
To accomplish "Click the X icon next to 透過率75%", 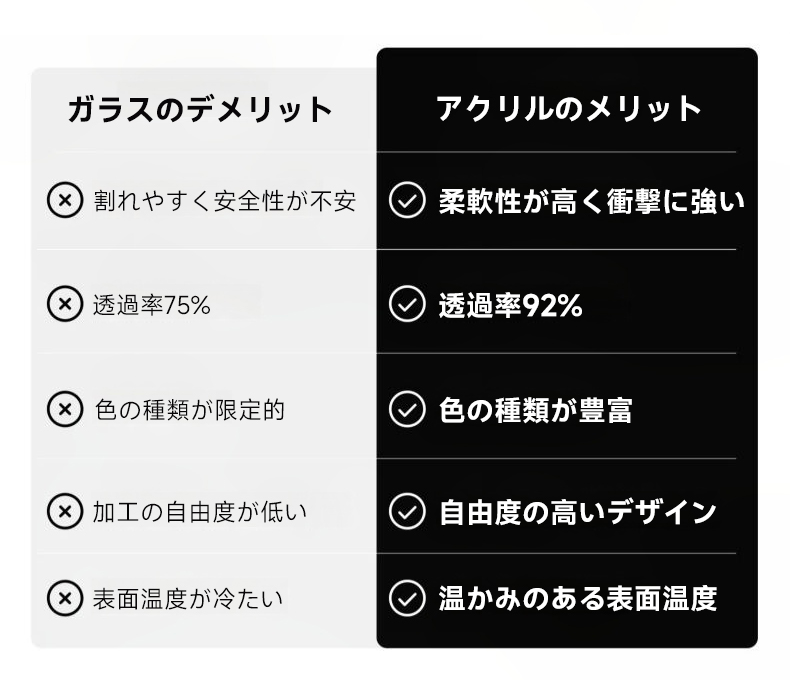I will point(65,304).
